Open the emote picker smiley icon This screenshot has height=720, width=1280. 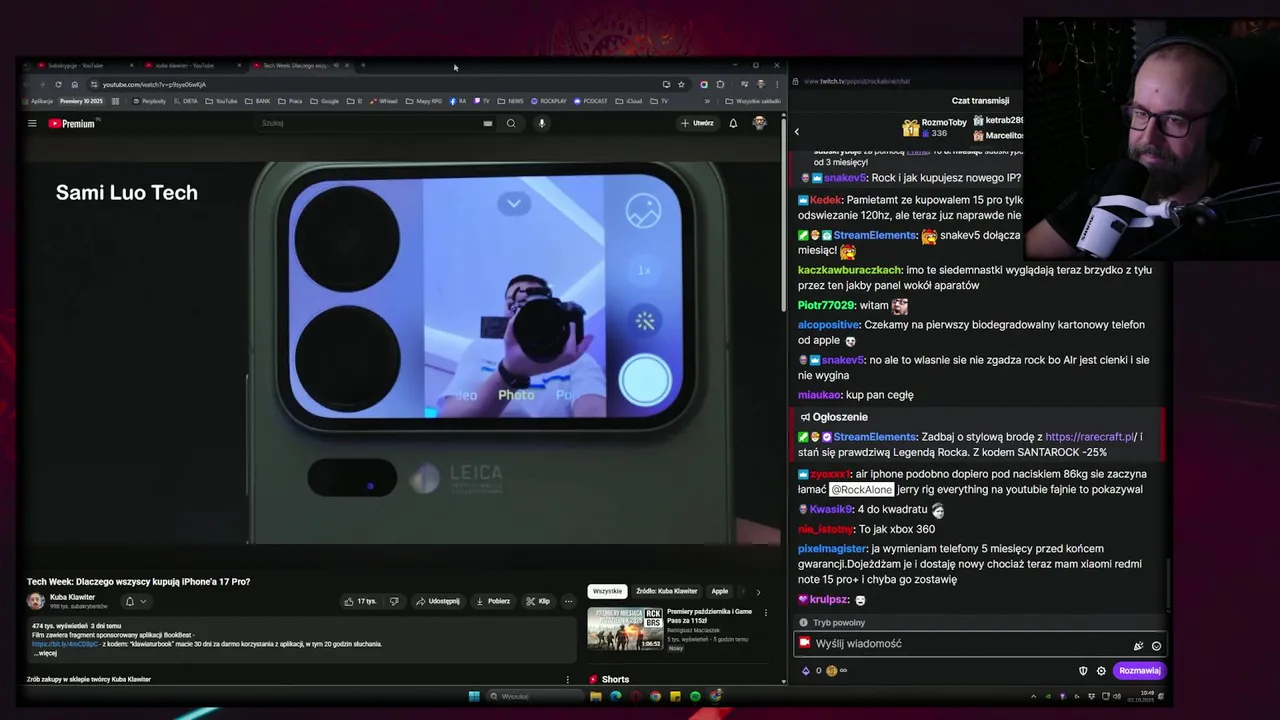(1156, 646)
